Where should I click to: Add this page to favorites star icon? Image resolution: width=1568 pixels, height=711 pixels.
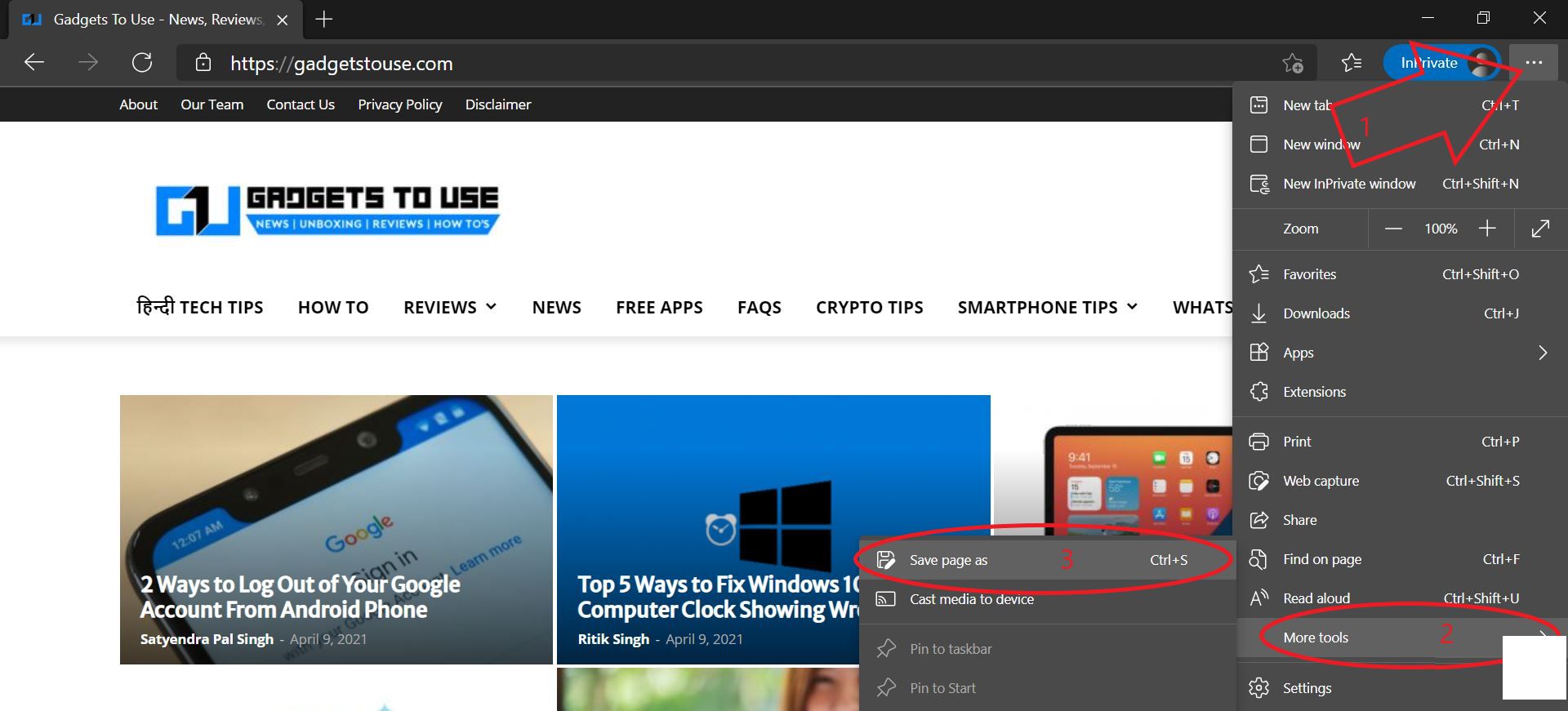pos(1293,63)
